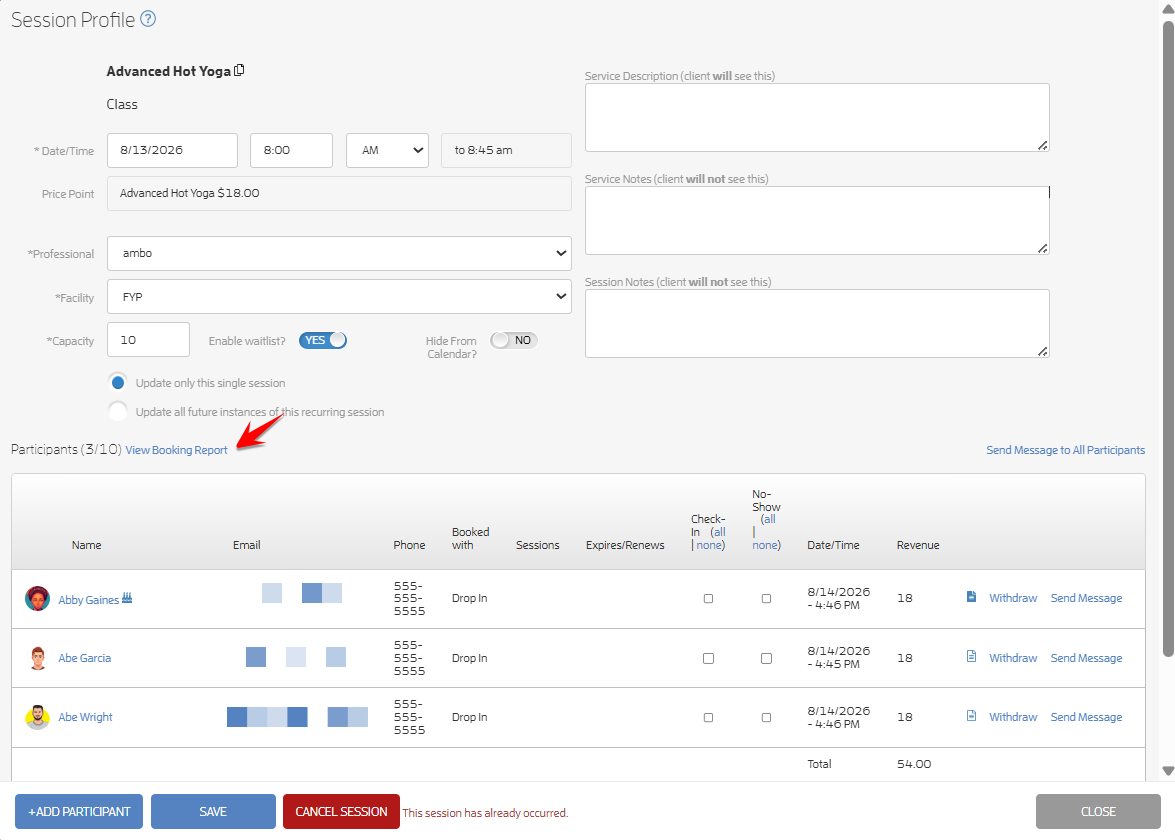1175x840 pixels.
Task: Toggle the Hide From Calendar switch
Action: (x=514, y=340)
